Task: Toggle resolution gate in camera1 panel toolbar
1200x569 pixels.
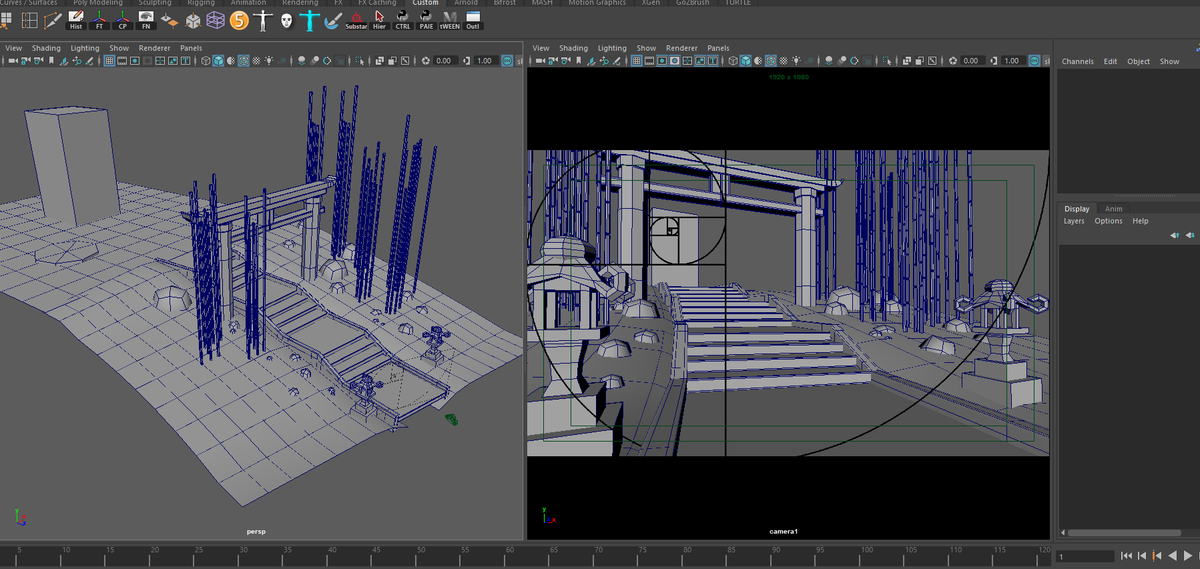Action: [662, 61]
